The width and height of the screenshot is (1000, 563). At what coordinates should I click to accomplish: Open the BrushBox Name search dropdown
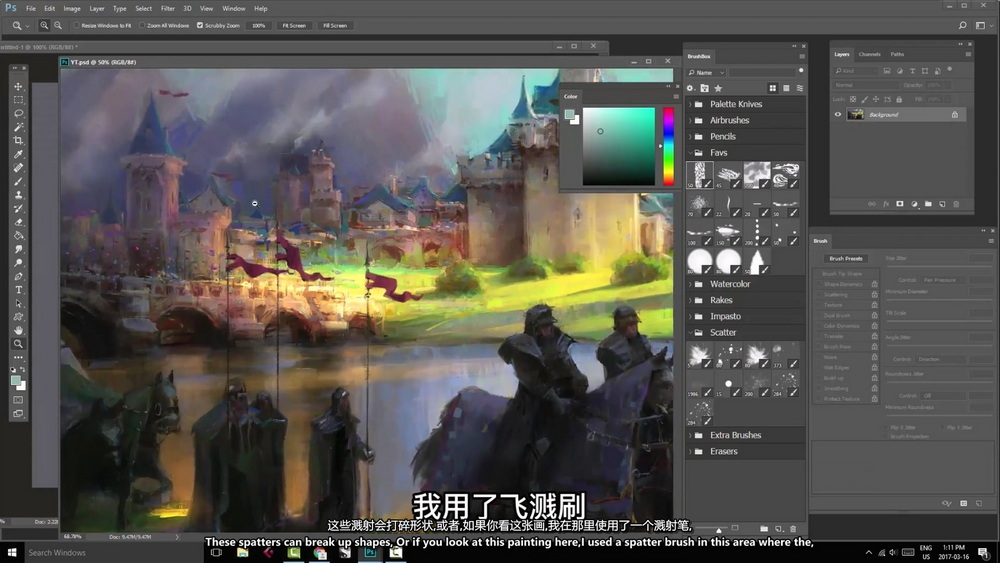point(707,73)
